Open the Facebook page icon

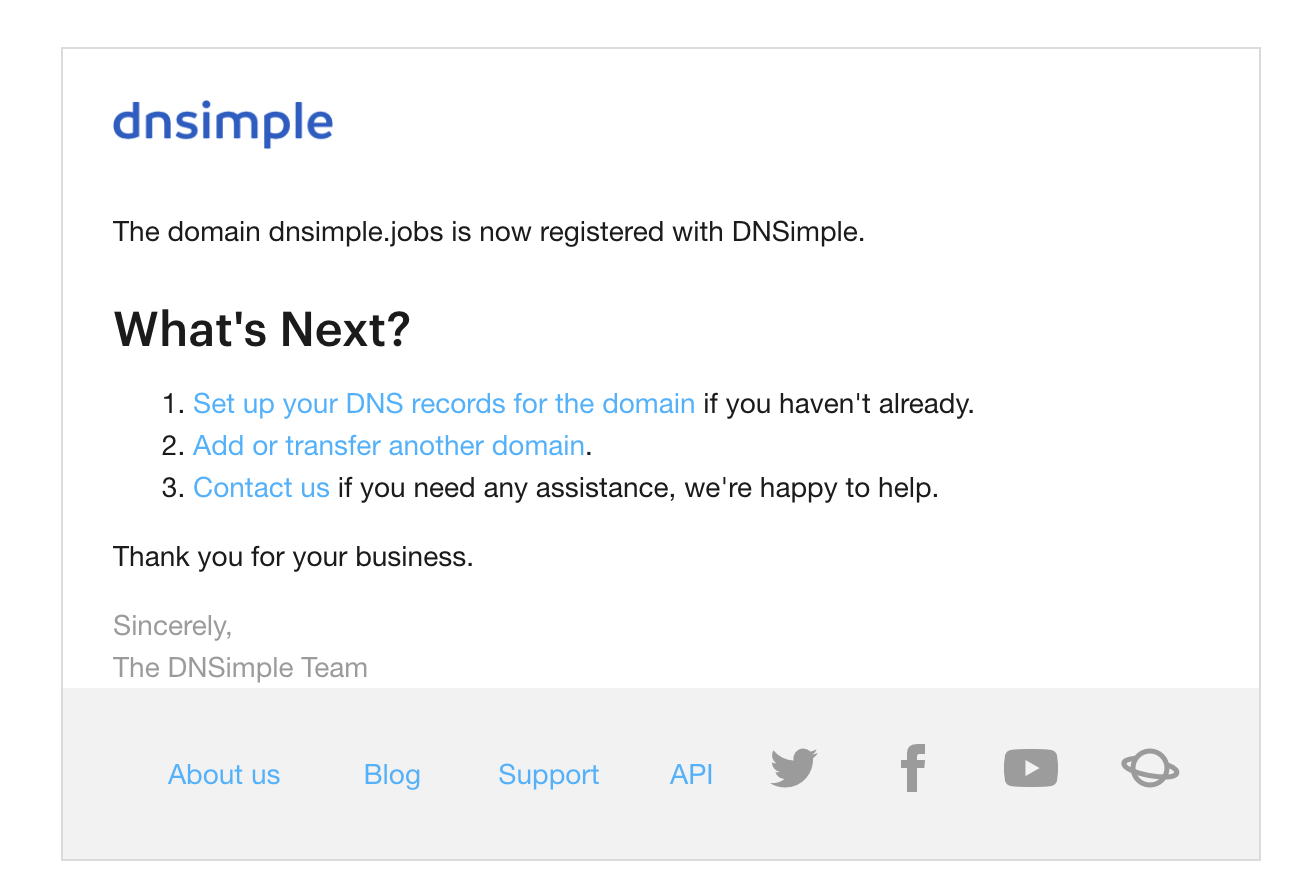[912, 768]
